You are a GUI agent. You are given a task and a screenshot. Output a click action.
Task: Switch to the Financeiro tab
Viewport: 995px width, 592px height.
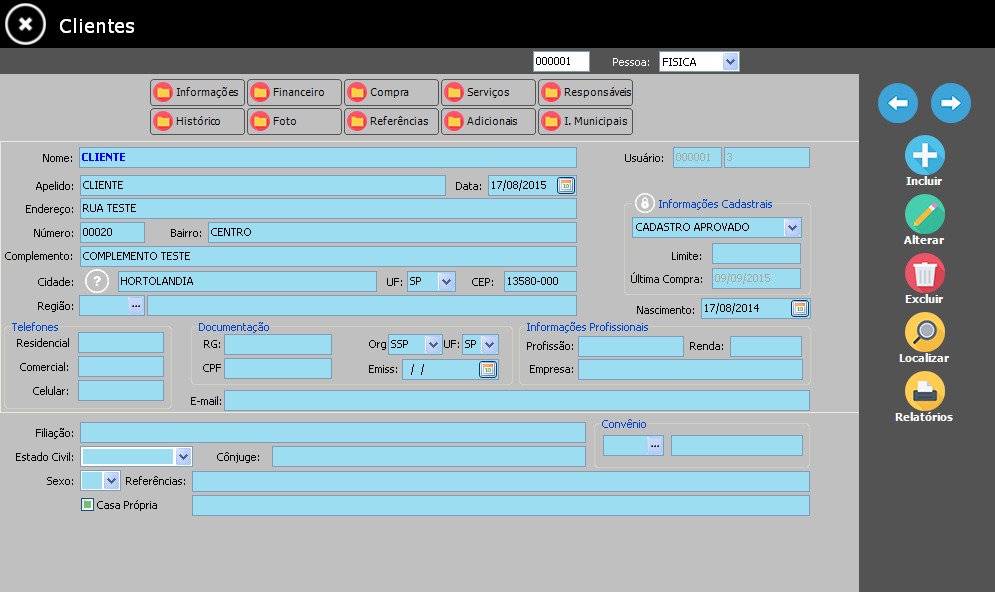click(294, 92)
